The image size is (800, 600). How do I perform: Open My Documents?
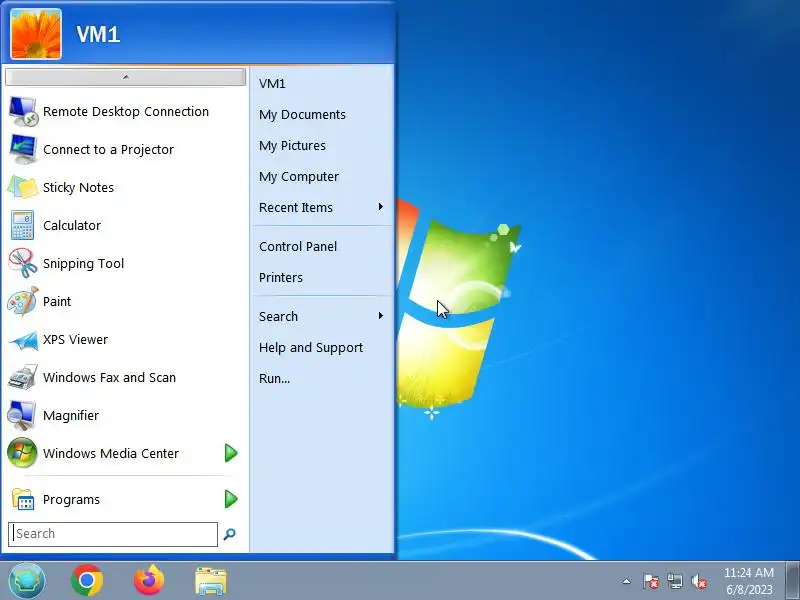(302, 114)
